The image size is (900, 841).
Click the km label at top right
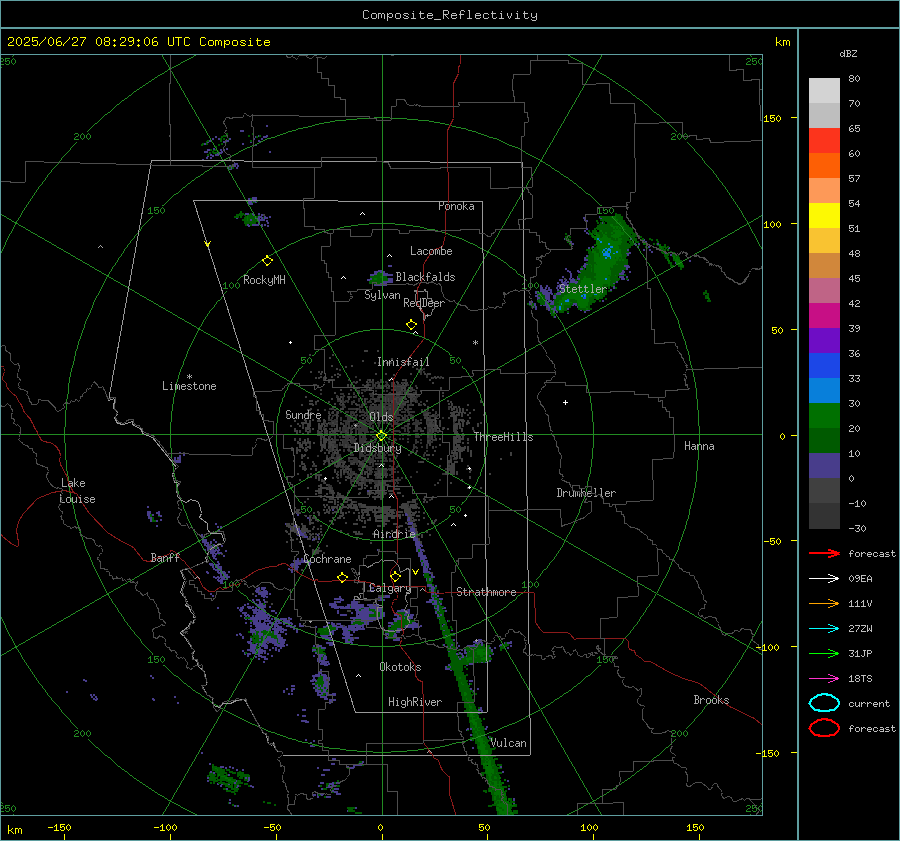point(782,42)
